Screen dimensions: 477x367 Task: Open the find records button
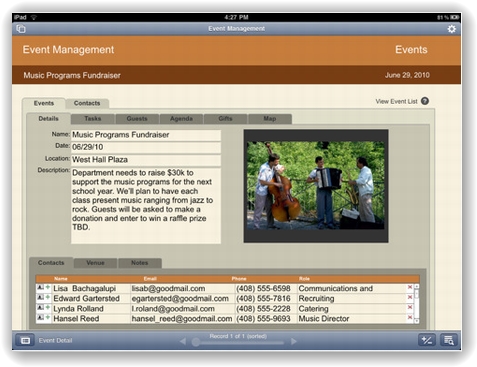[449, 340]
